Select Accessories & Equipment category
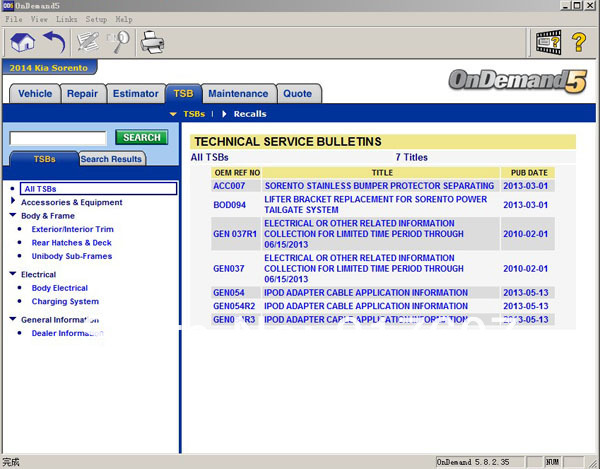This screenshot has height=469, width=600. [72, 202]
